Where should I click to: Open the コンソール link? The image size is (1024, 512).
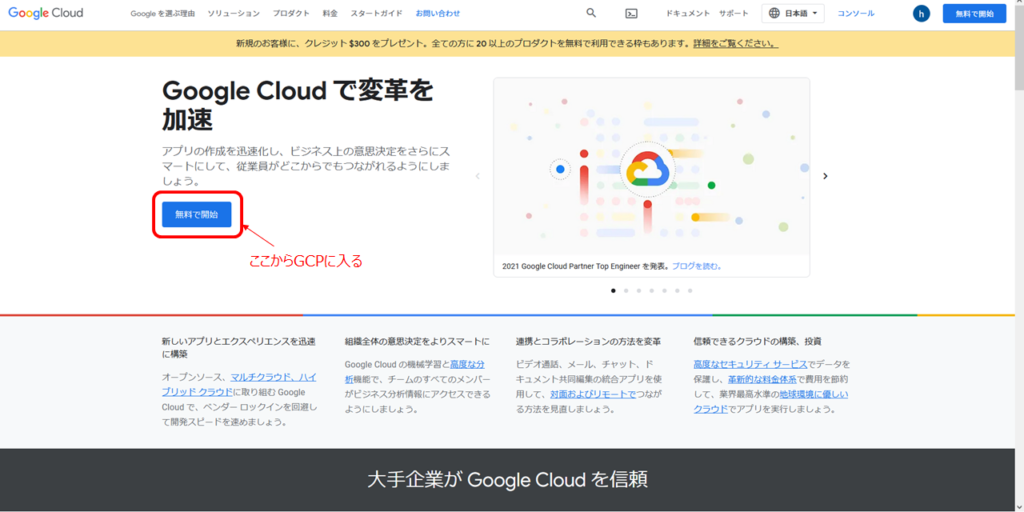pyautogui.click(x=856, y=14)
